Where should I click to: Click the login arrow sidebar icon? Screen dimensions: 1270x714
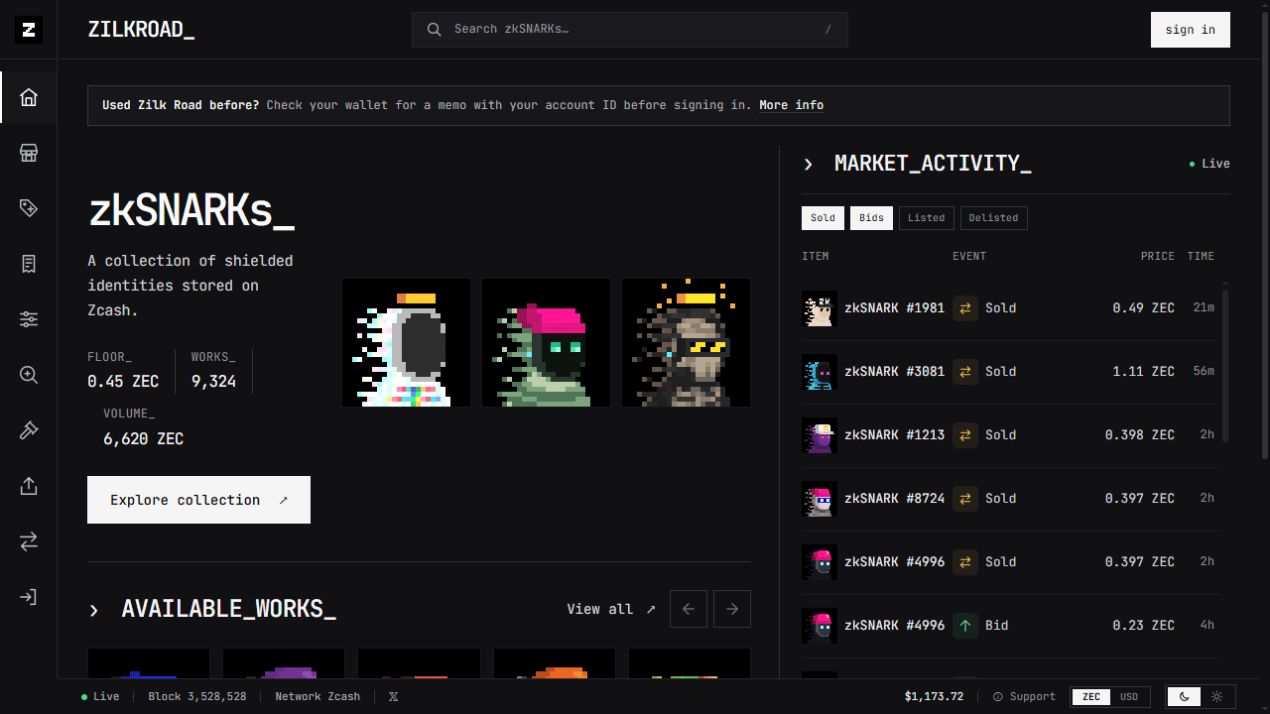28,597
